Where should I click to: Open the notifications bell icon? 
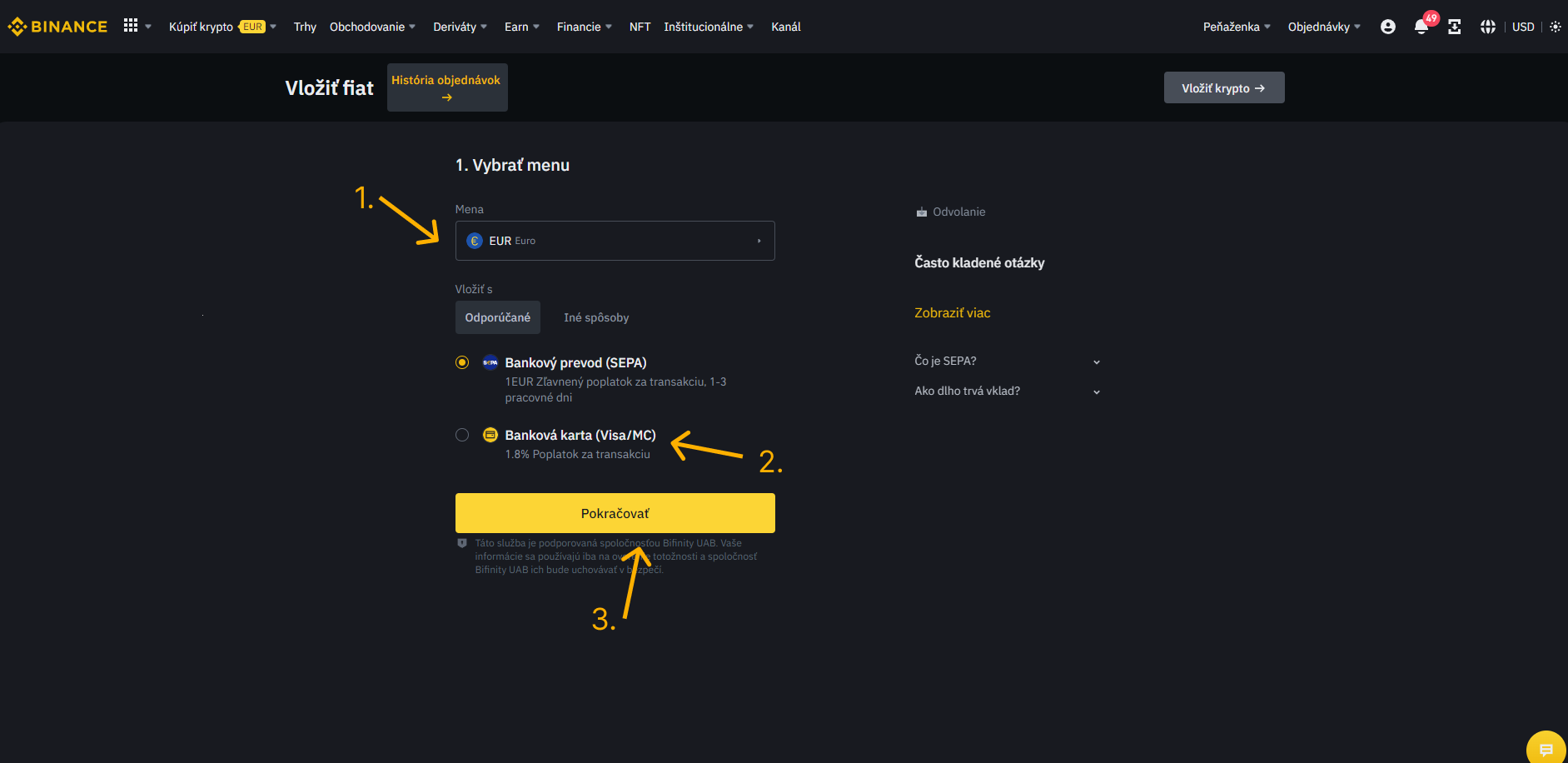coord(1421,27)
